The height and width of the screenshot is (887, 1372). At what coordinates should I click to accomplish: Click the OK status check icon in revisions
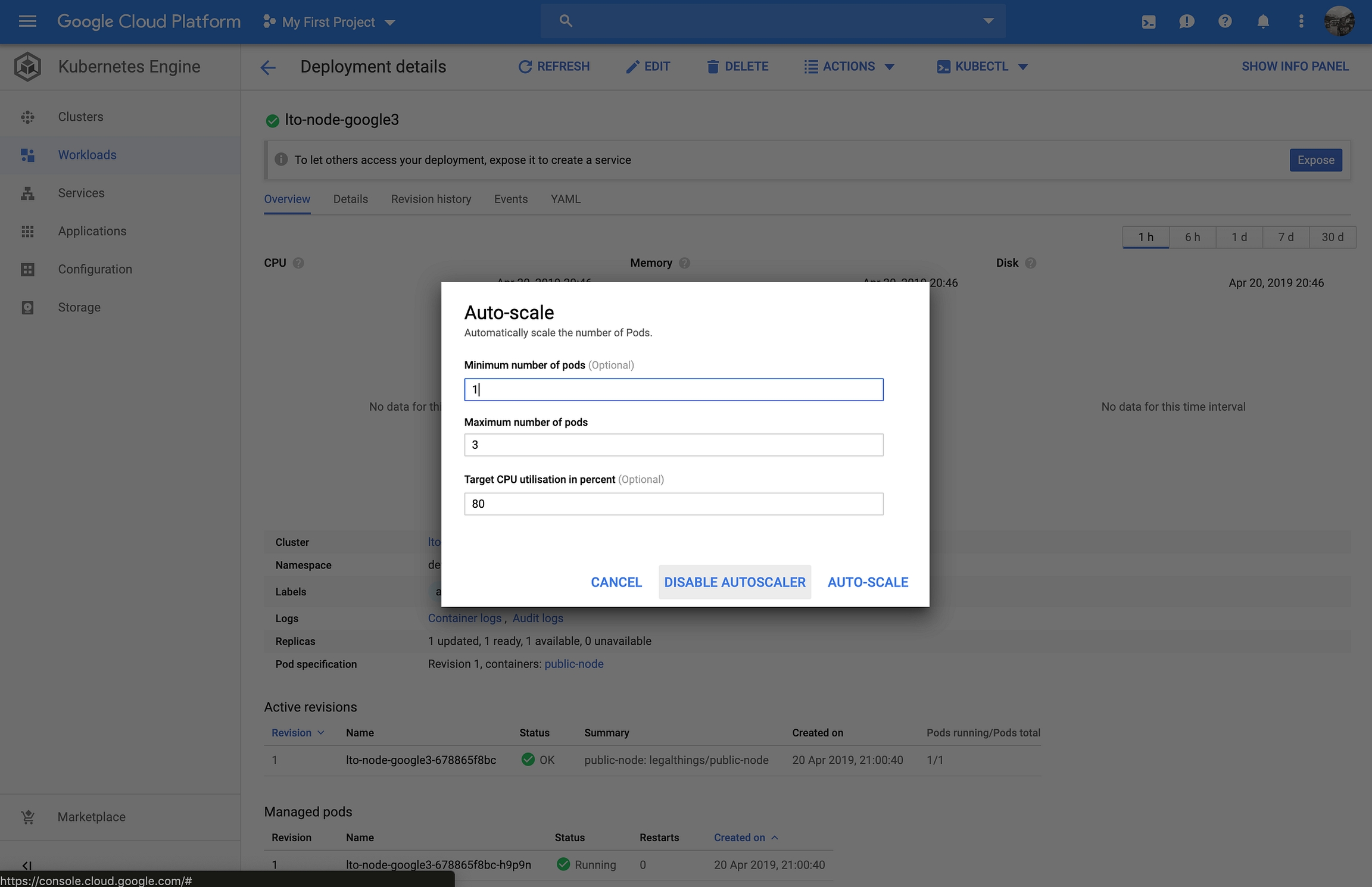(x=528, y=759)
